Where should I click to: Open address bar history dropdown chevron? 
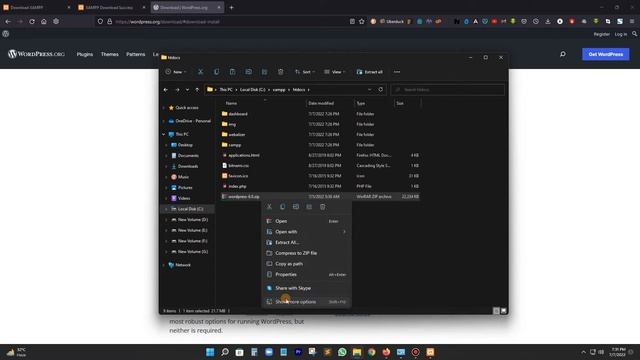pos(369,89)
